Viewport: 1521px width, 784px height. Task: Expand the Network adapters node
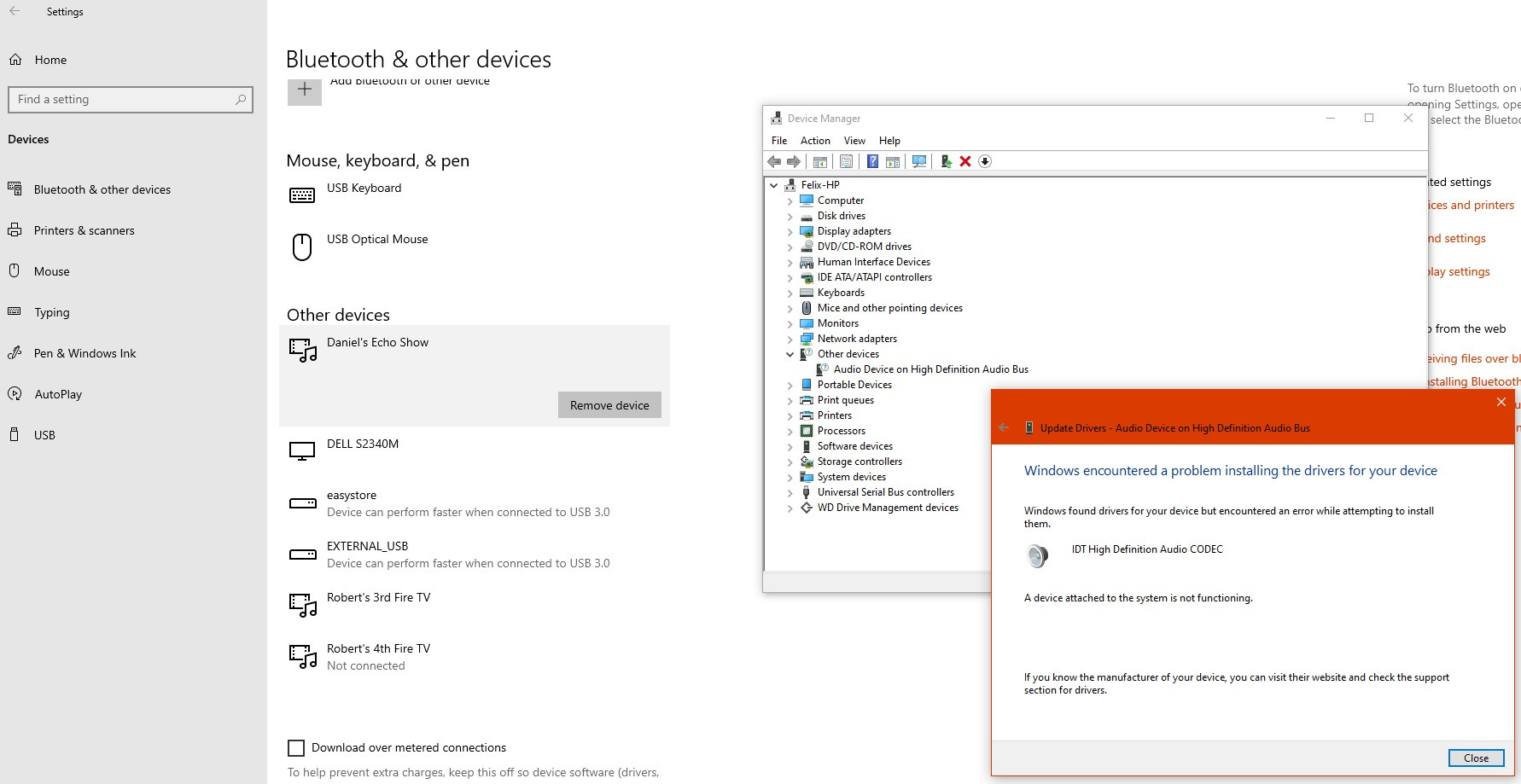tap(790, 339)
